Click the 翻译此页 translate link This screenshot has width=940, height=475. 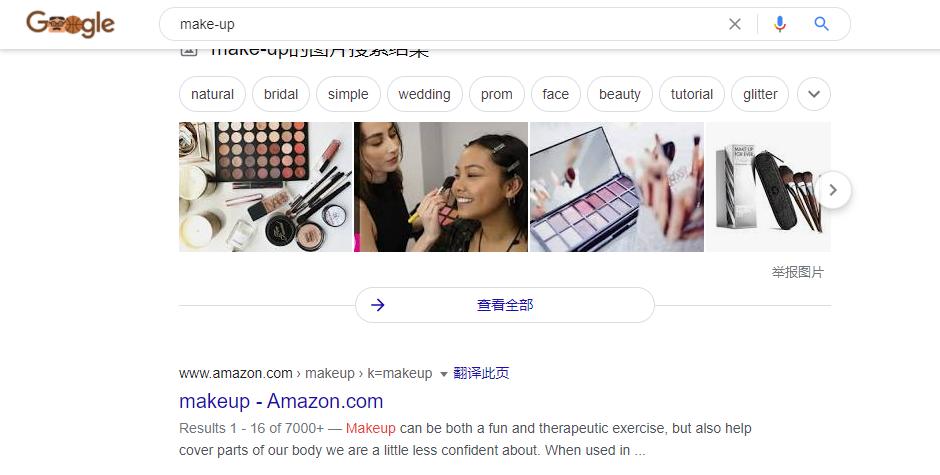(481, 373)
